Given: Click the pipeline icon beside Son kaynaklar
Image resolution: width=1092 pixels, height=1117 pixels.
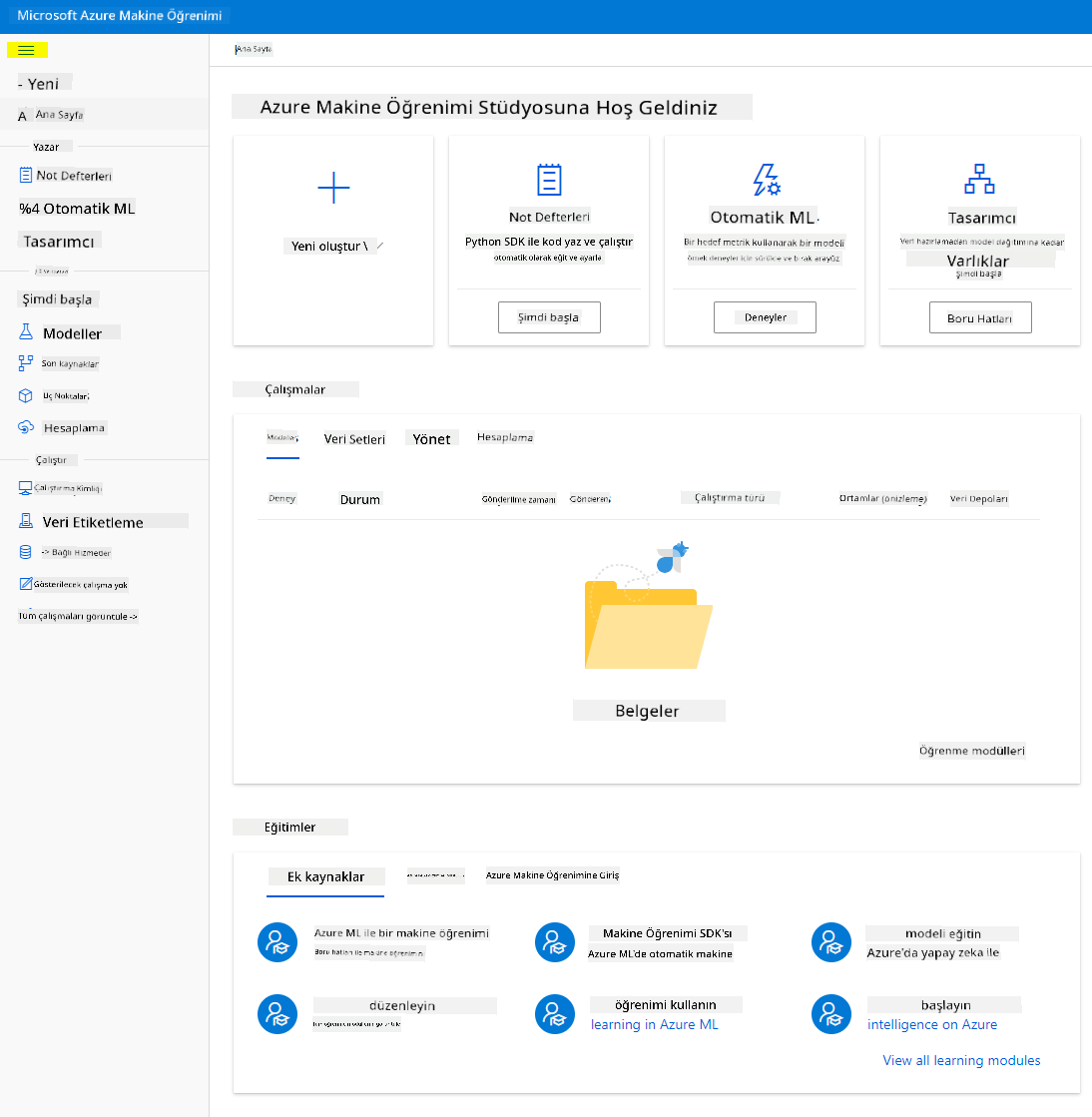Looking at the screenshot, I should pyautogui.click(x=26, y=363).
